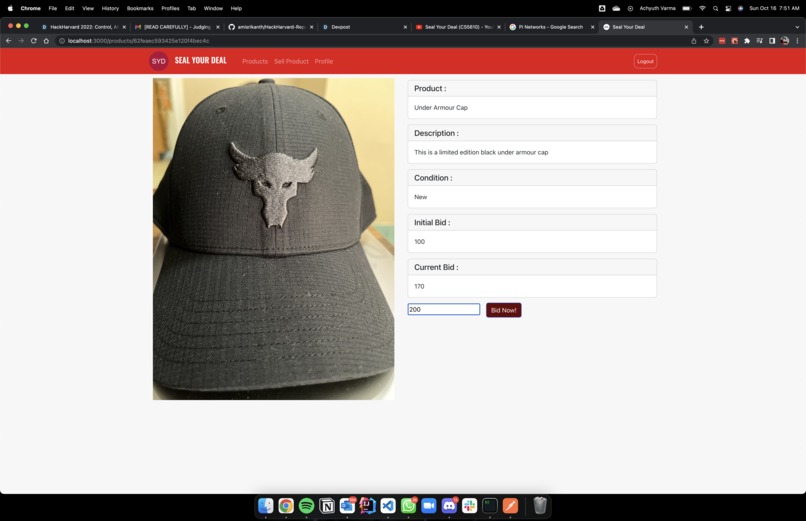Launch Zoom from the dock
This screenshot has height=521, width=806.
pyautogui.click(x=429, y=506)
